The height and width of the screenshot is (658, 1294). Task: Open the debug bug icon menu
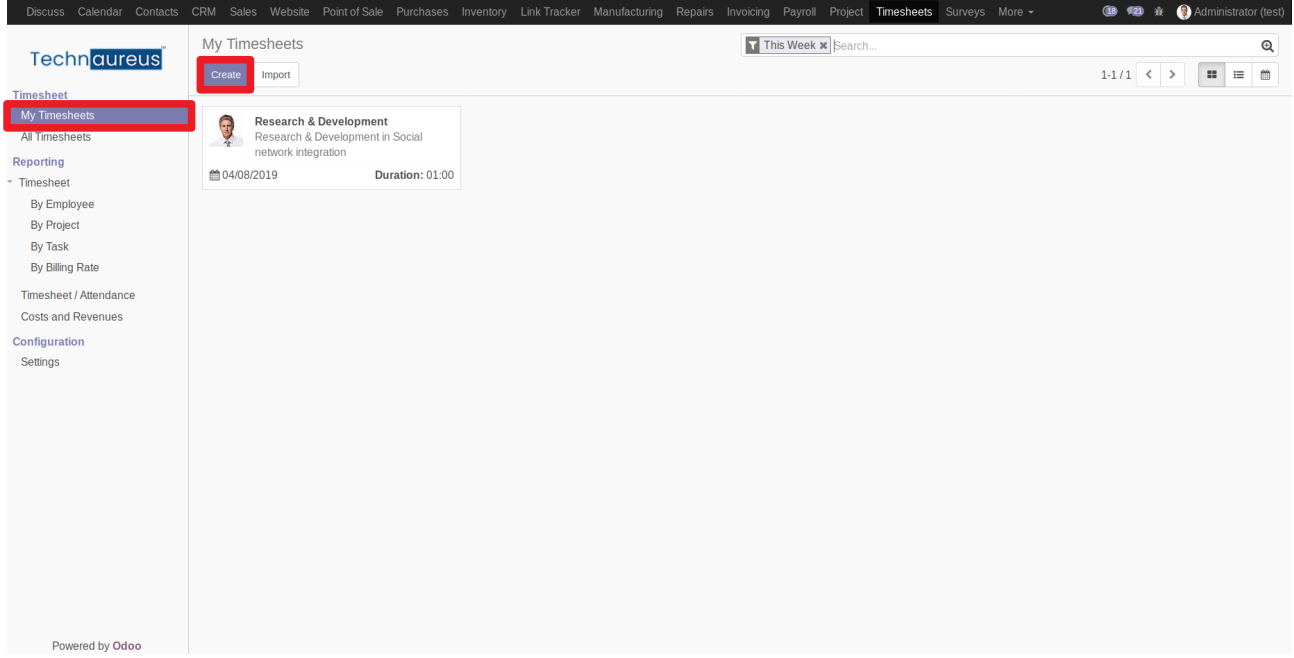[x=1160, y=12]
